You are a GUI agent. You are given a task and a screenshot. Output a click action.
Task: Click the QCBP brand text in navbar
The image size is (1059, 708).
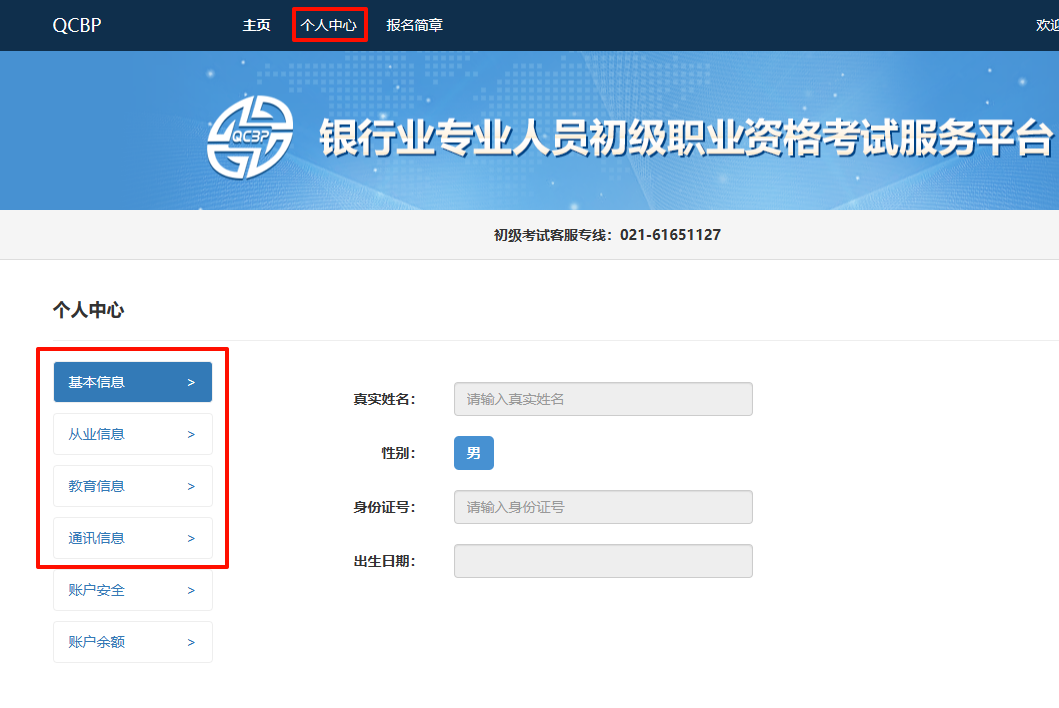tap(77, 25)
